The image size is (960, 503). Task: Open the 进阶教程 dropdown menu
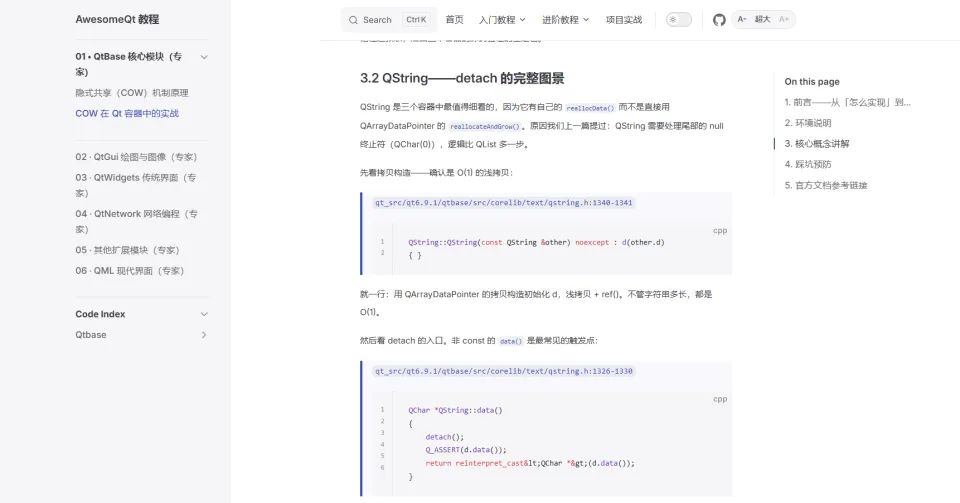565,20
